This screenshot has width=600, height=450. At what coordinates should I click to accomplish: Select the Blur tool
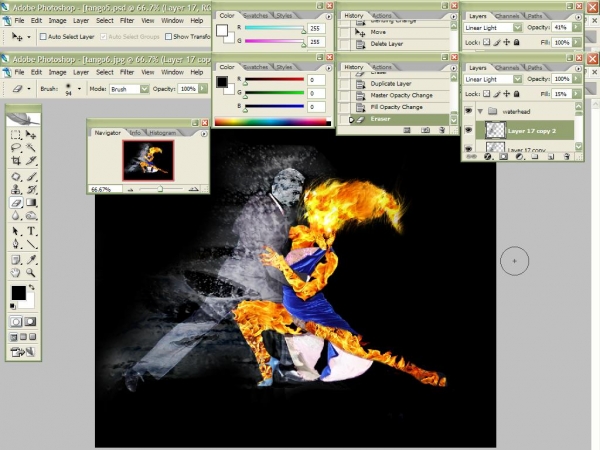pyautogui.click(x=16, y=215)
